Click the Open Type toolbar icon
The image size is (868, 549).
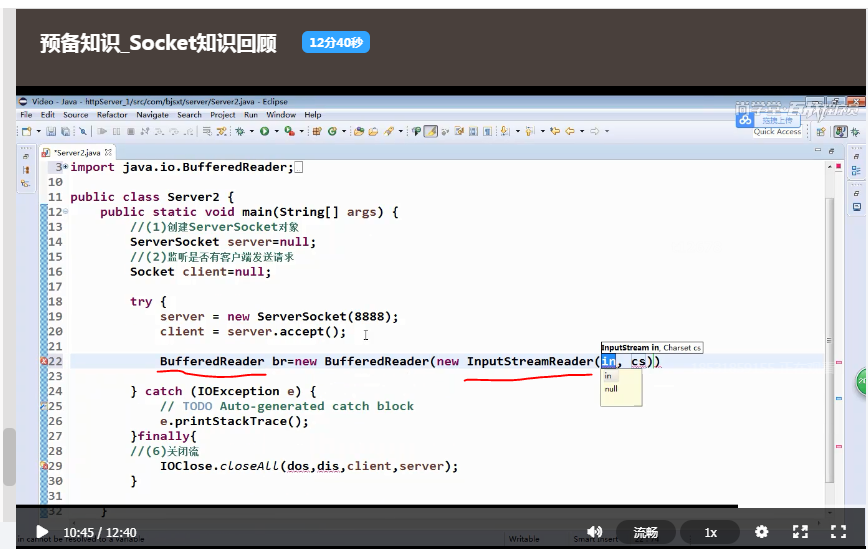(359, 131)
